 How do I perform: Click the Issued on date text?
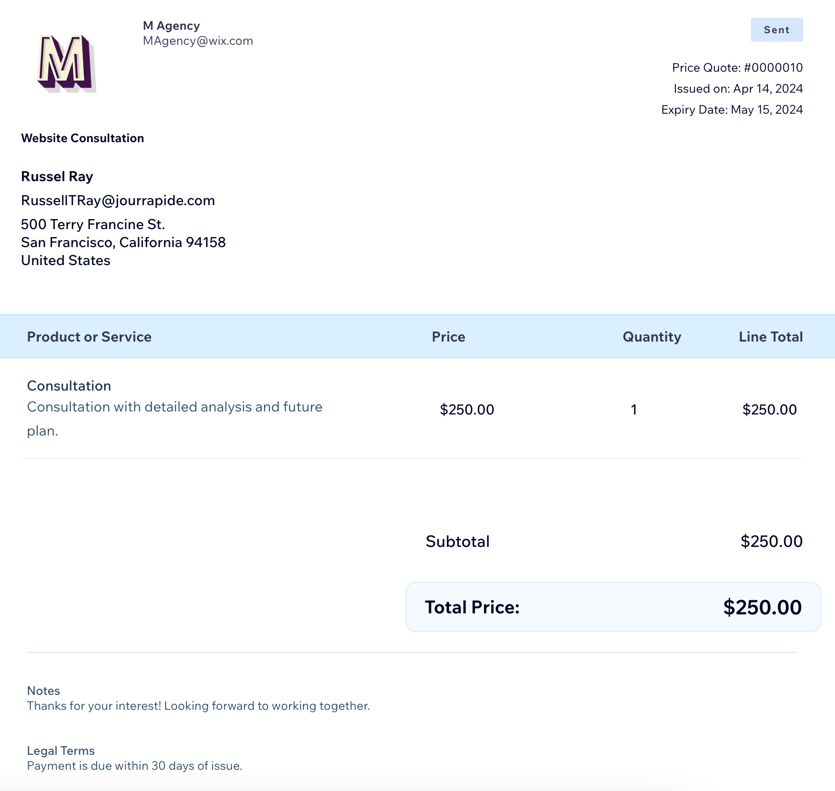(x=738, y=88)
